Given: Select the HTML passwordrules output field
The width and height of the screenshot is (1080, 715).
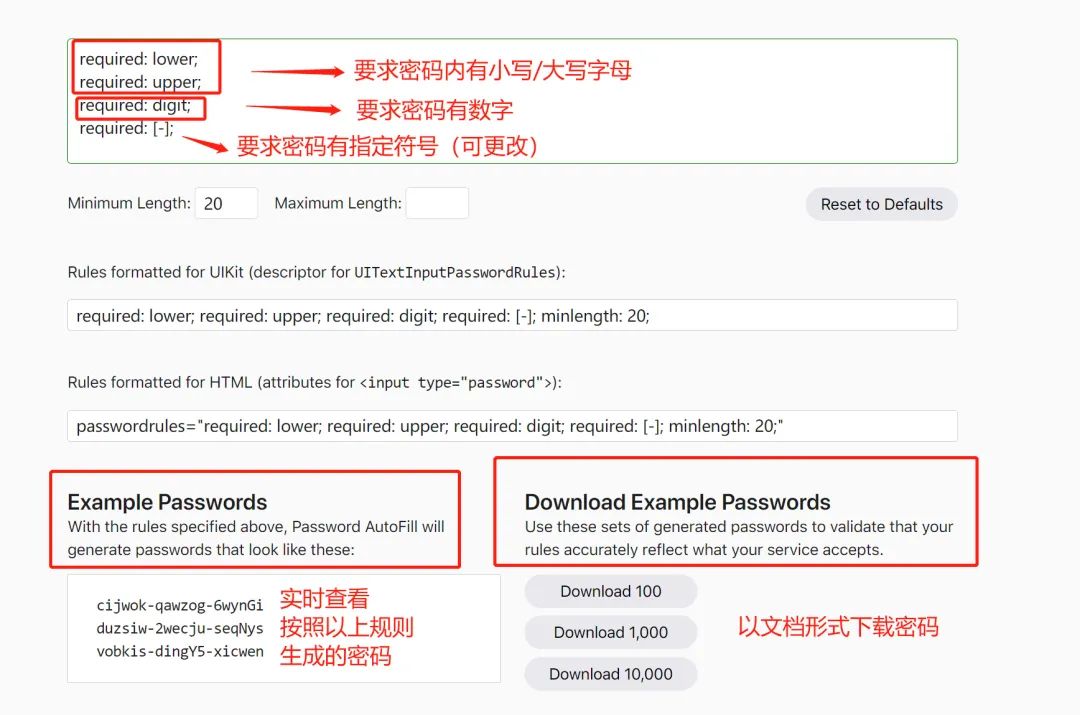Looking at the screenshot, I should tap(512, 426).
